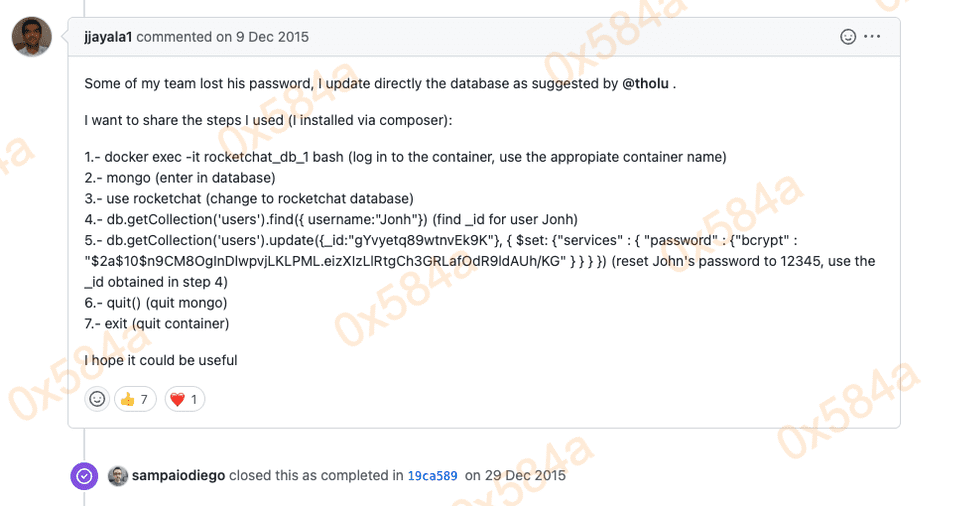Click sampaiodiego's small avatar icon
Image resolution: width=968 pixels, height=506 pixels.
click(x=118, y=476)
